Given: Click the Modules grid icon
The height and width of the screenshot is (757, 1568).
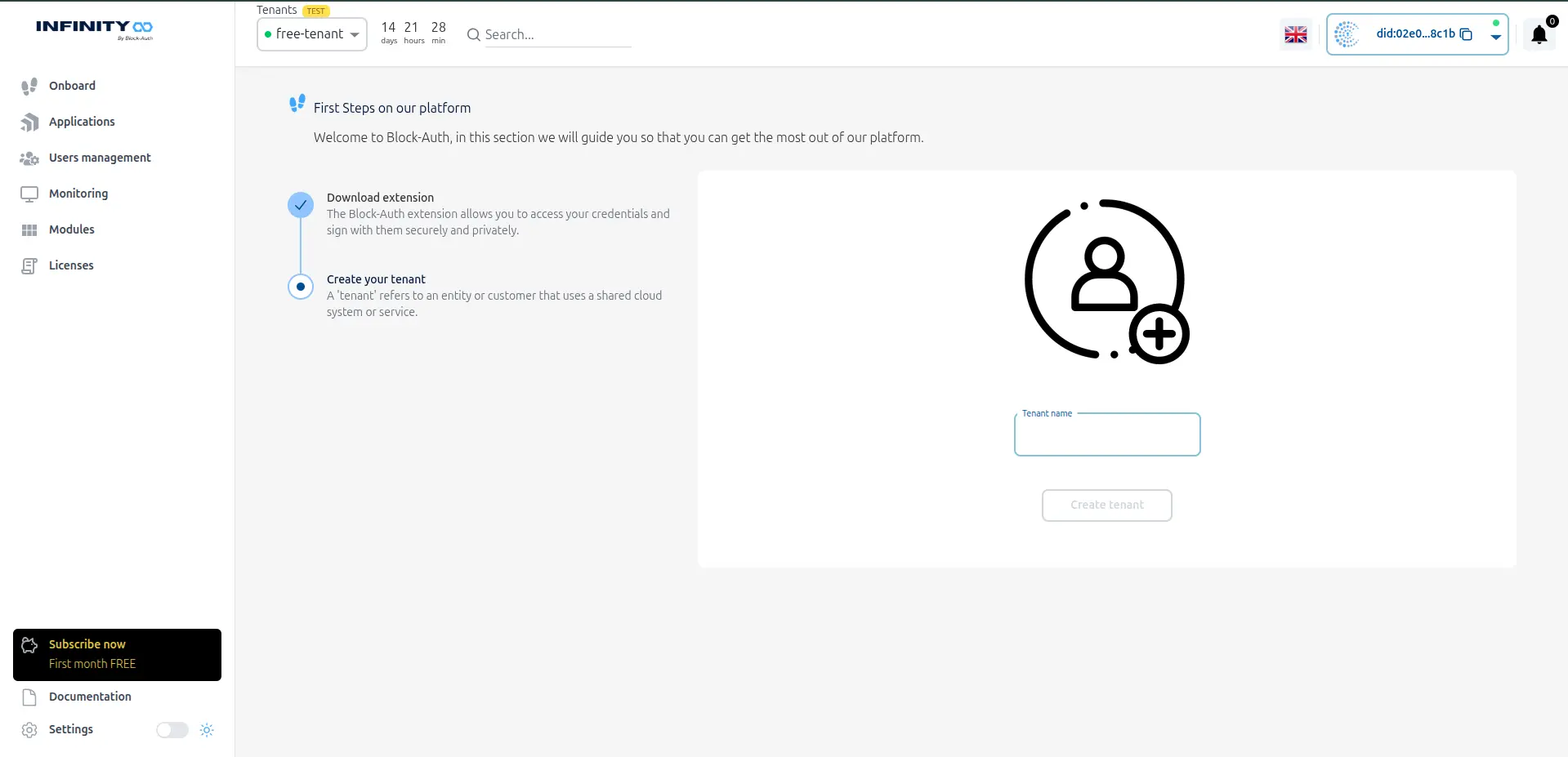Looking at the screenshot, I should click(29, 230).
